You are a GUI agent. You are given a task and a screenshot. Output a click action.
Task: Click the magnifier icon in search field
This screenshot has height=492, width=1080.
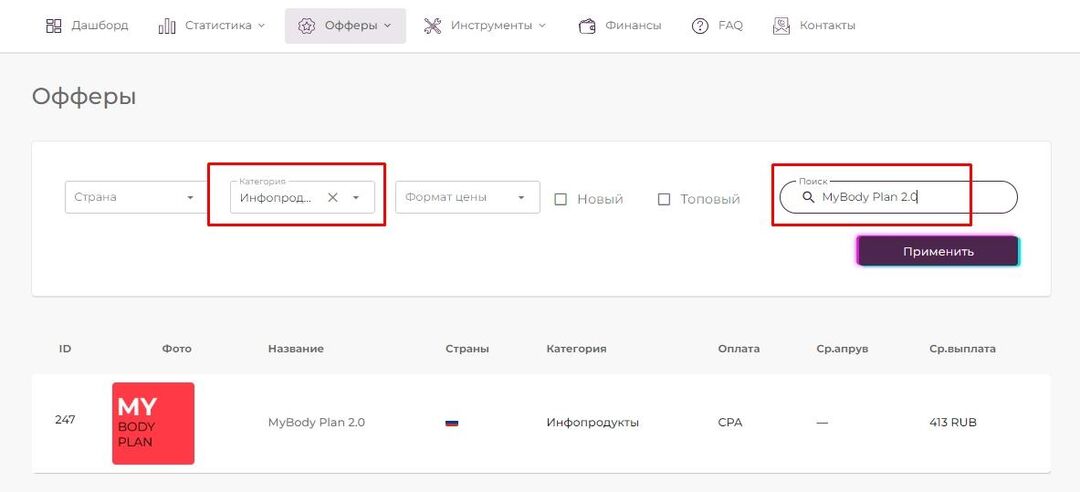tap(808, 198)
